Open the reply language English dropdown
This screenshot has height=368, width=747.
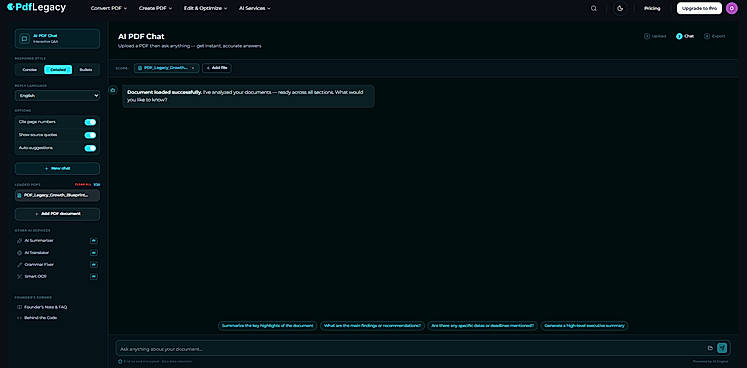tap(57, 96)
